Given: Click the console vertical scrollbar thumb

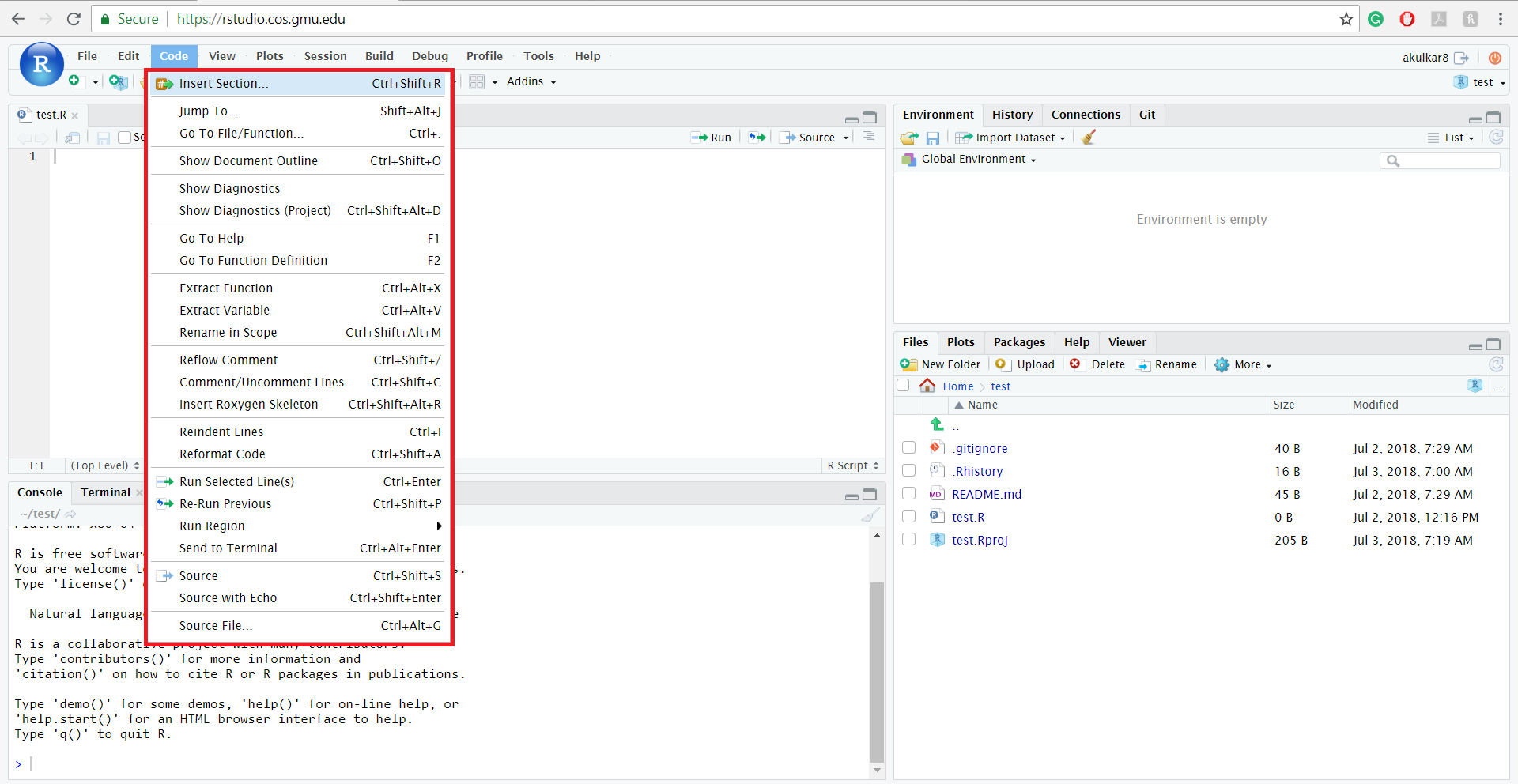Looking at the screenshot, I should (877, 672).
